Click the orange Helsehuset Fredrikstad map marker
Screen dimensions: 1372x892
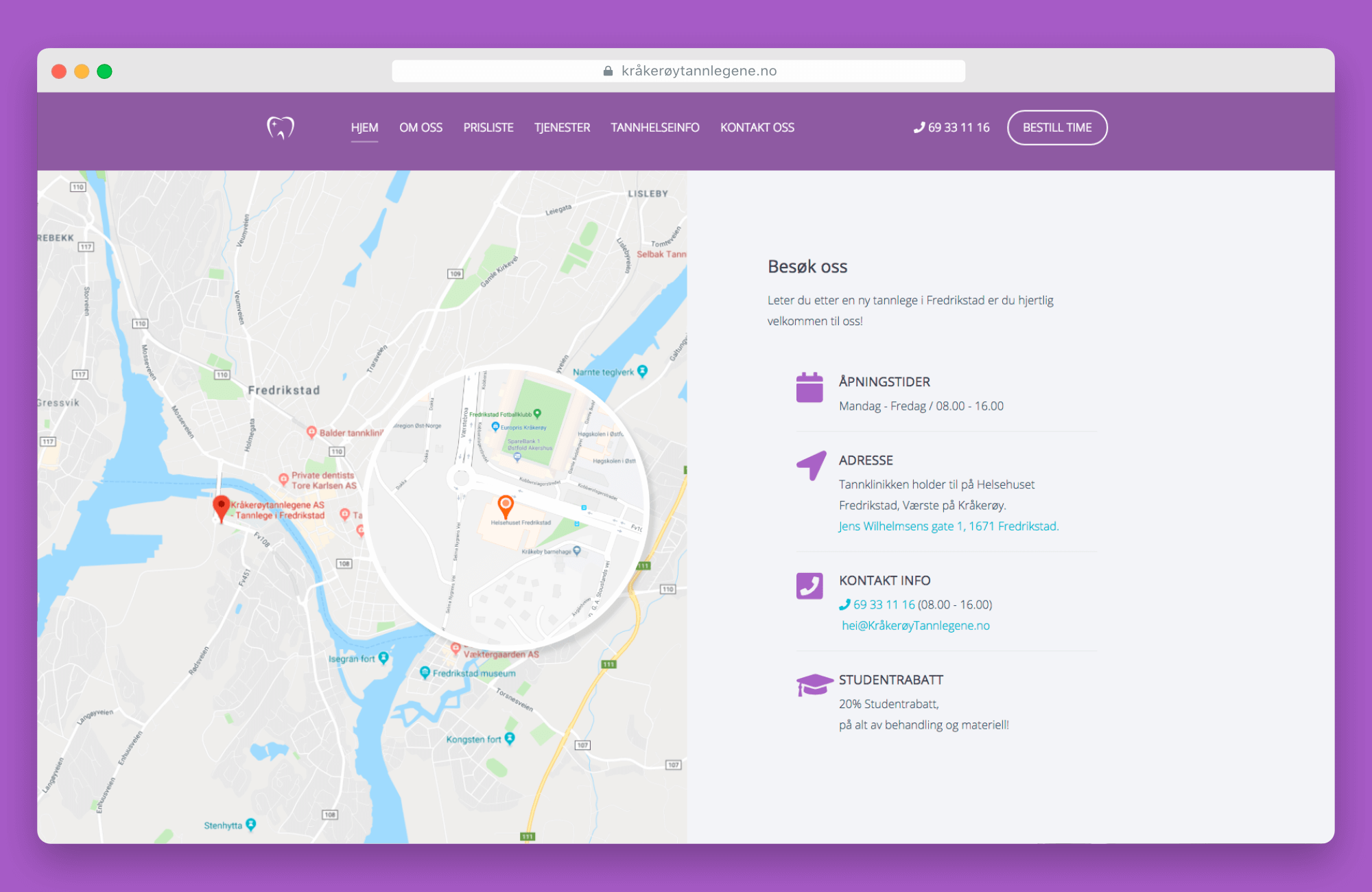tap(506, 506)
